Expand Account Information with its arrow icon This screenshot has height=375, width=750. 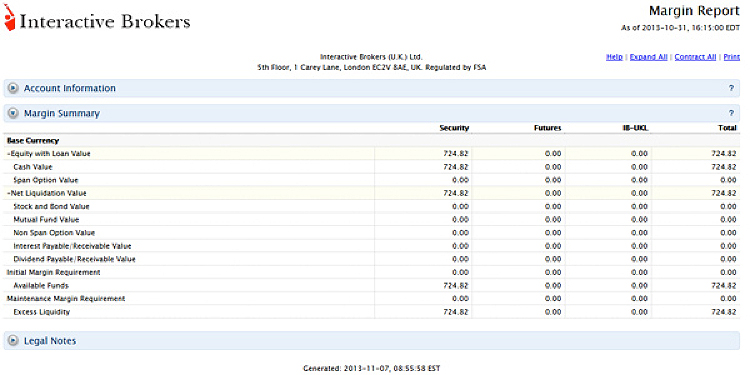[x=13, y=88]
